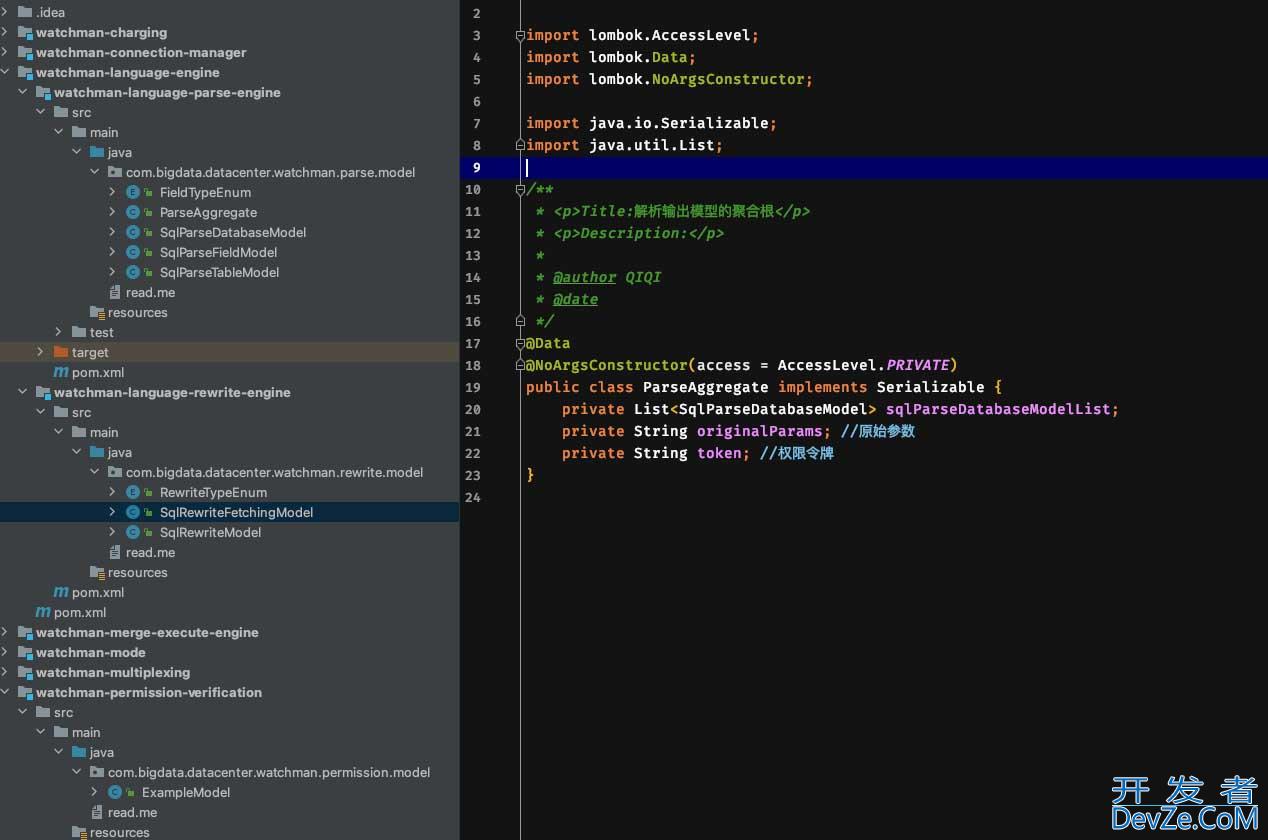Click the sqlParseDatabaseModelList field name
This screenshot has width=1268, height=840.
click(x=998, y=409)
